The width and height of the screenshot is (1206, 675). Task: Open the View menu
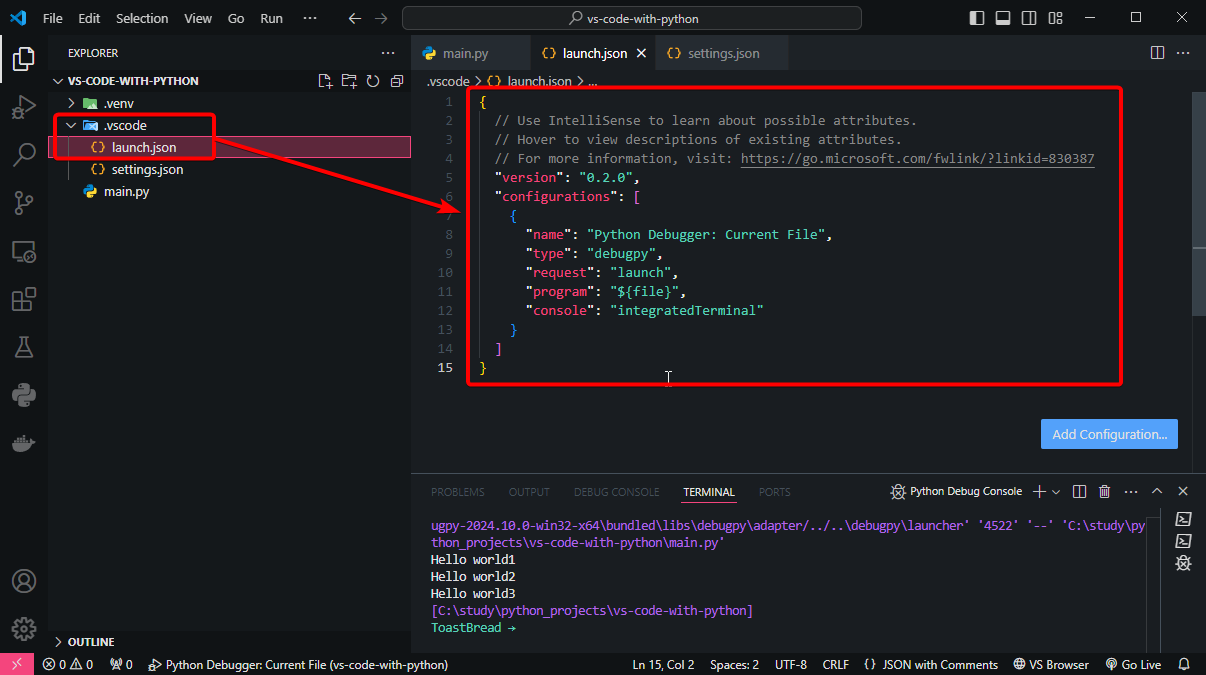tap(198, 18)
